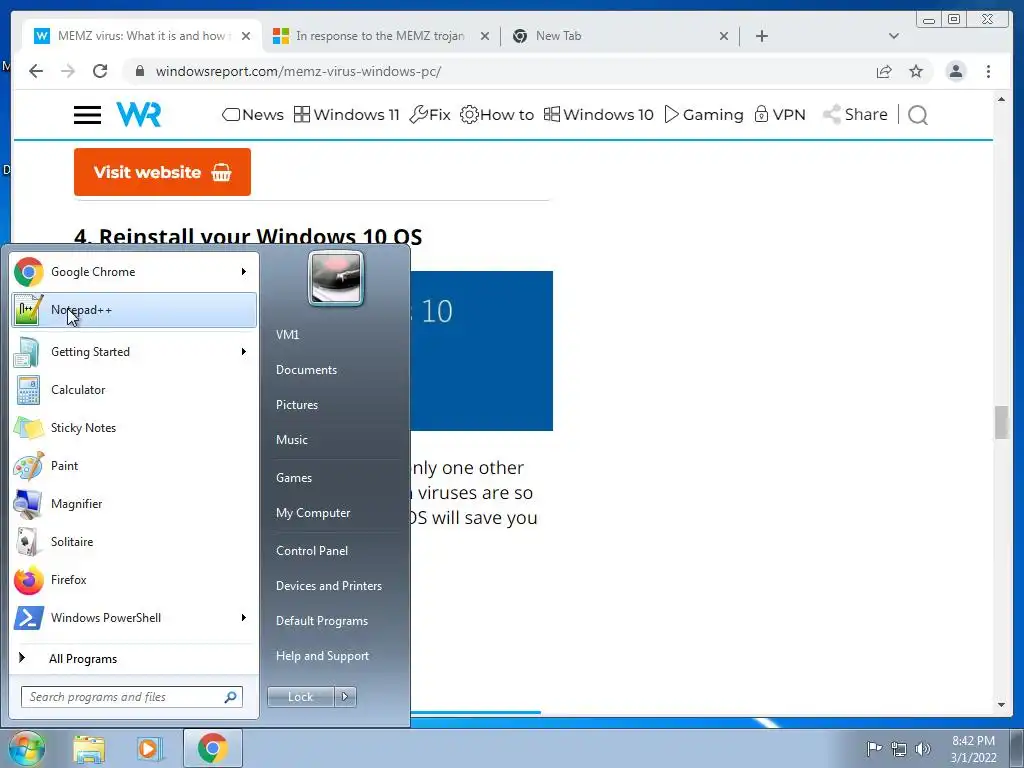
Task: Launch Calculator from Start menu
Action: (134, 390)
